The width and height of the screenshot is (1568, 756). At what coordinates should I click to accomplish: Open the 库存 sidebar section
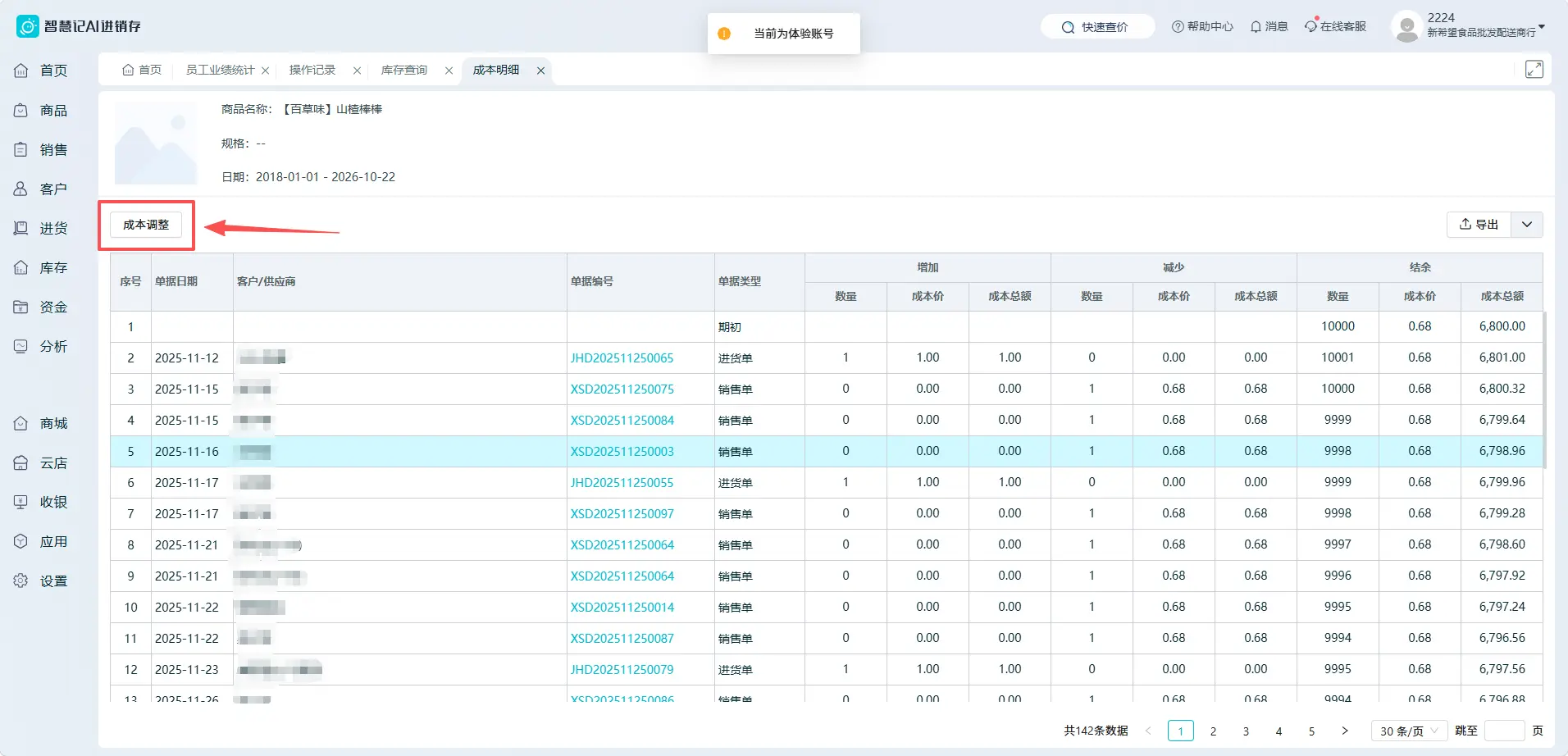(x=41, y=267)
